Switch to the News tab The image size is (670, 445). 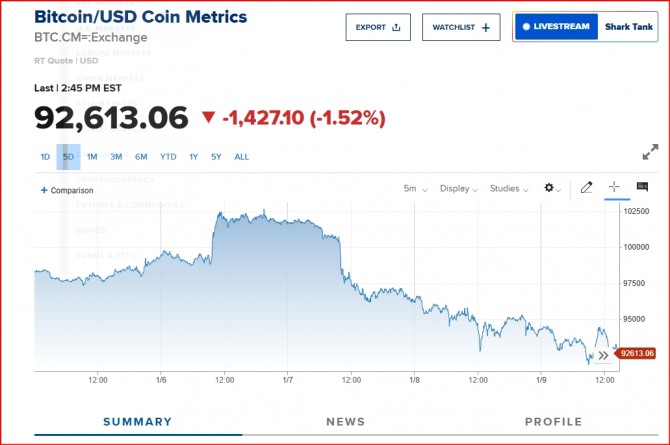click(x=345, y=422)
